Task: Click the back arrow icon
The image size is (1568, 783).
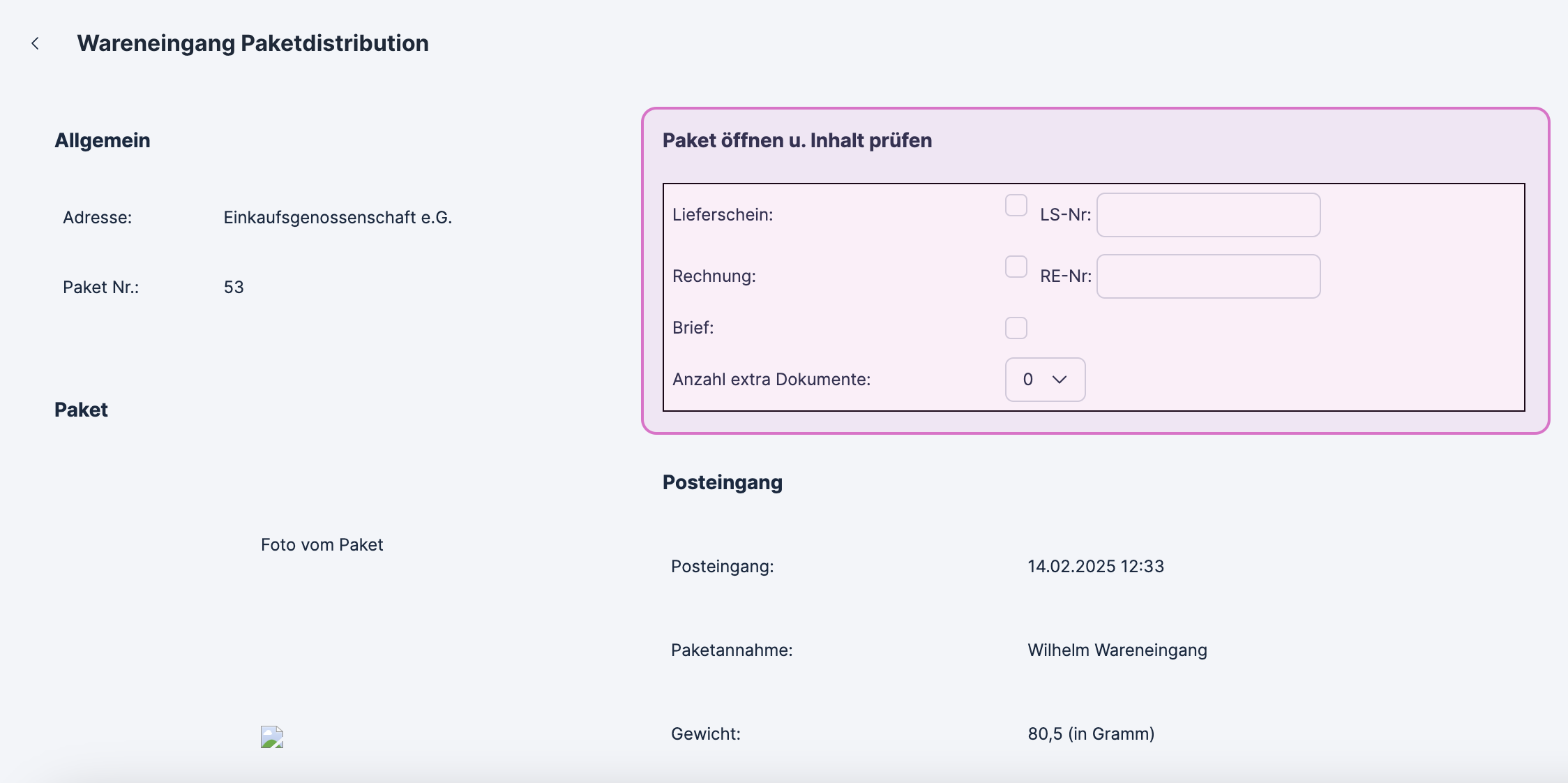Action: coord(35,43)
